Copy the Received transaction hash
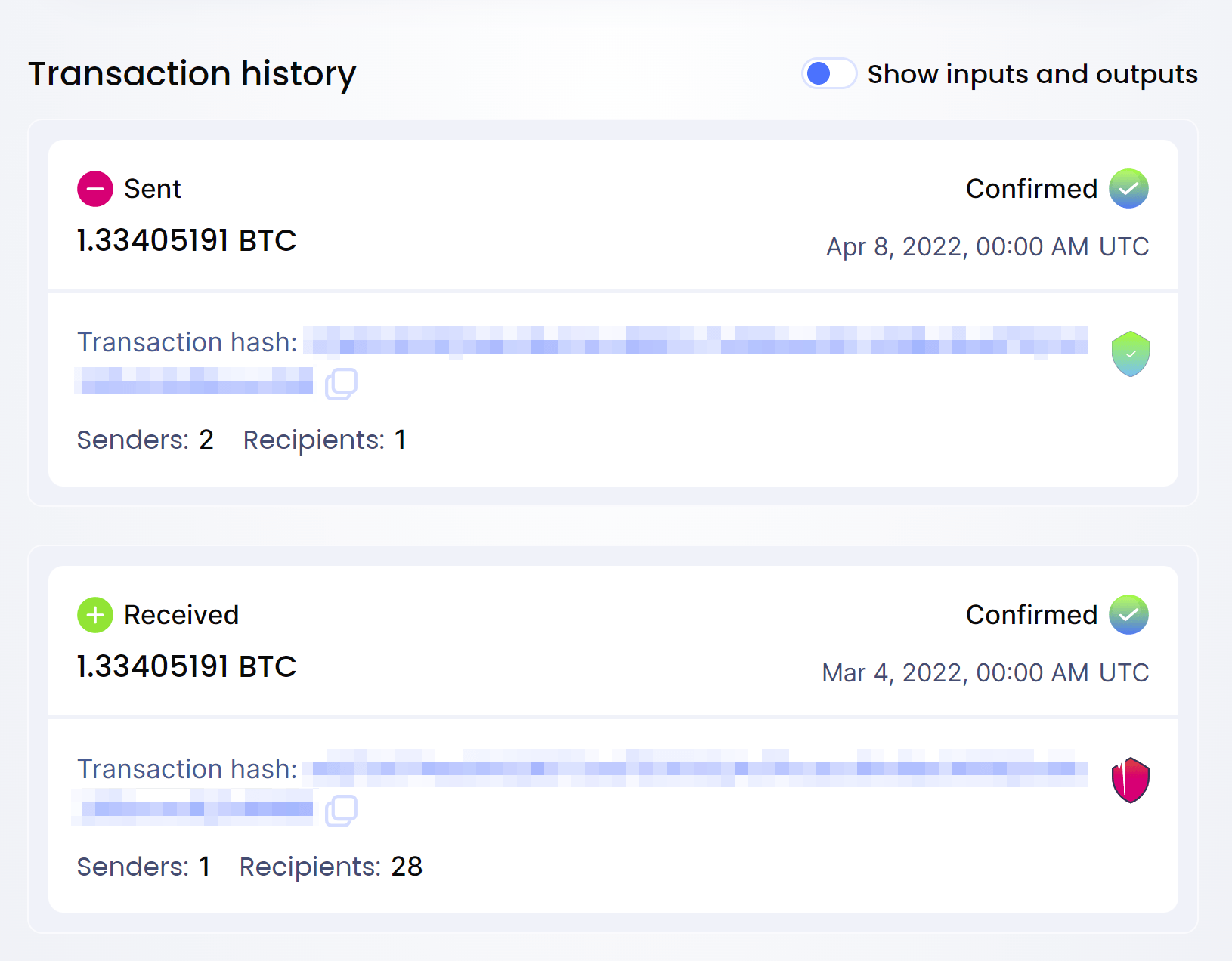1232x961 pixels. (x=341, y=811)
